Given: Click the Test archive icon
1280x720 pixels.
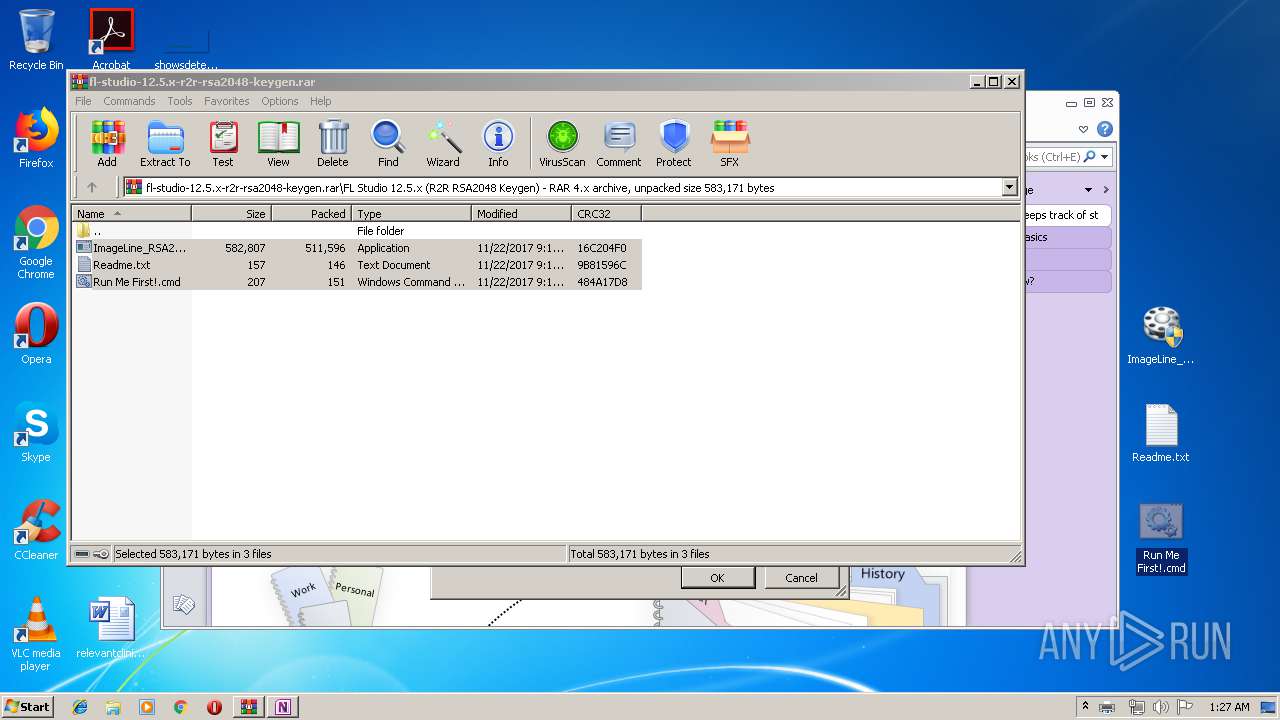Looking at the screenshot, I should (x=223, y=144).
